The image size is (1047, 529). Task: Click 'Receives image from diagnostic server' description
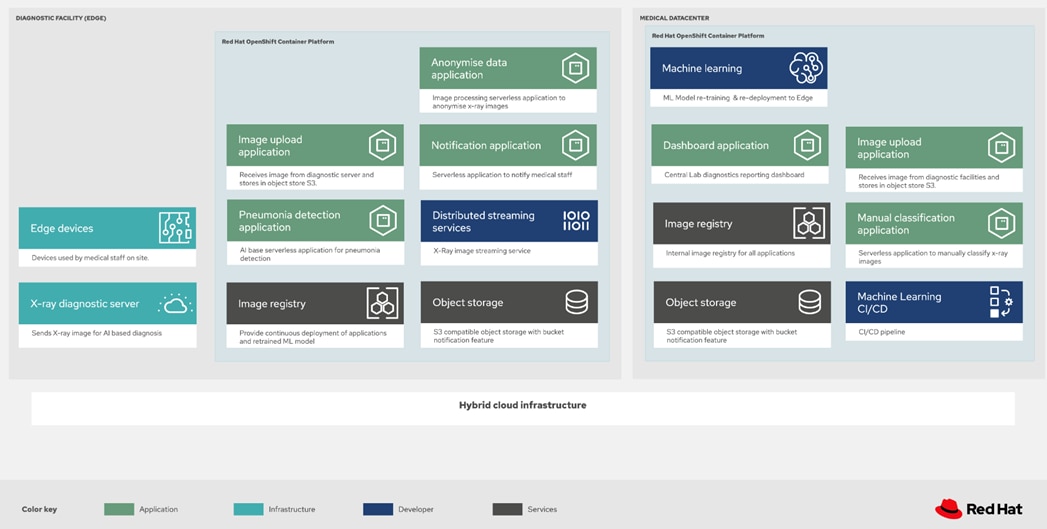pos(306,178)
